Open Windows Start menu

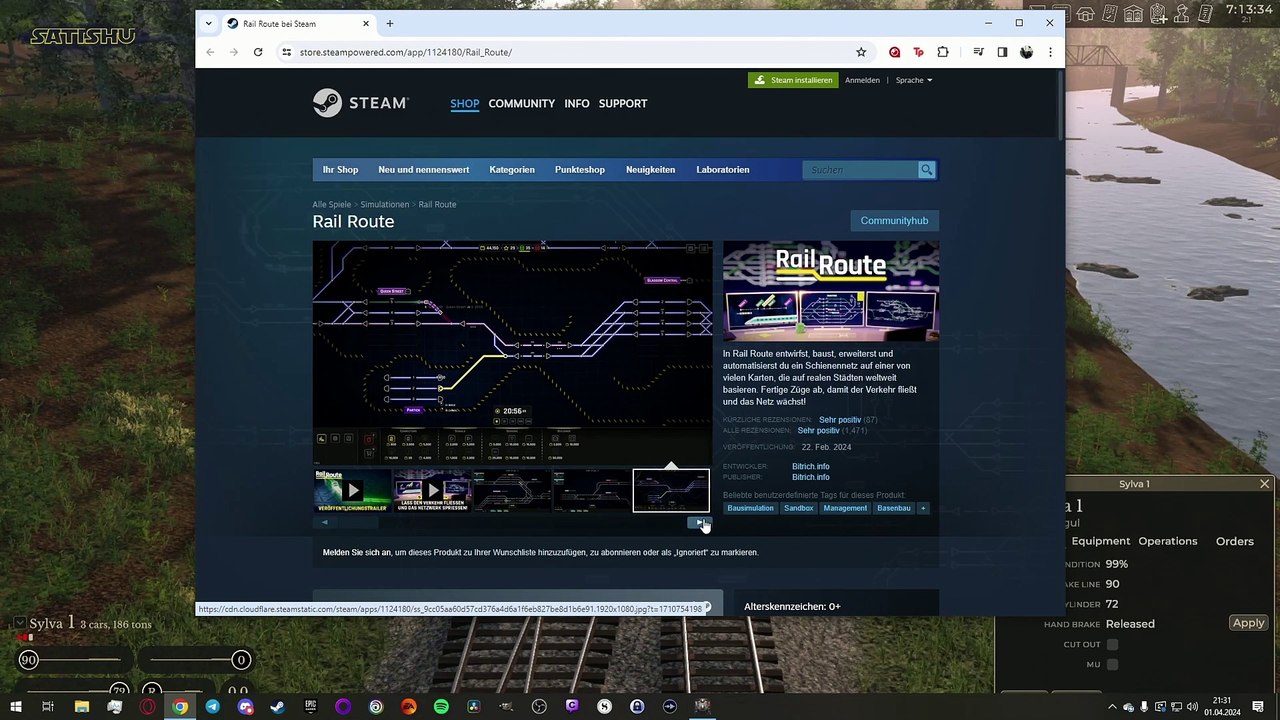pos(15,706)
